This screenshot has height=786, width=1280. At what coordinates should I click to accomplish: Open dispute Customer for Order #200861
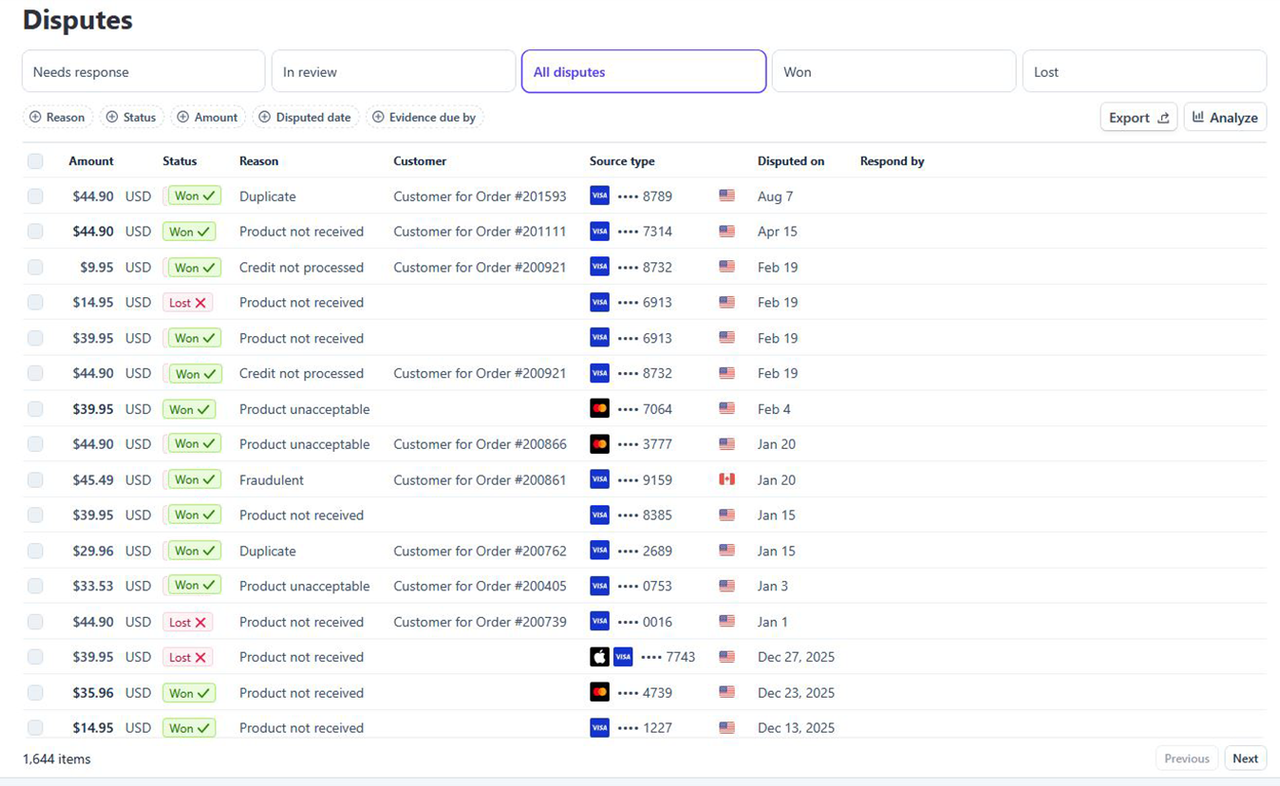pos(480,480)
